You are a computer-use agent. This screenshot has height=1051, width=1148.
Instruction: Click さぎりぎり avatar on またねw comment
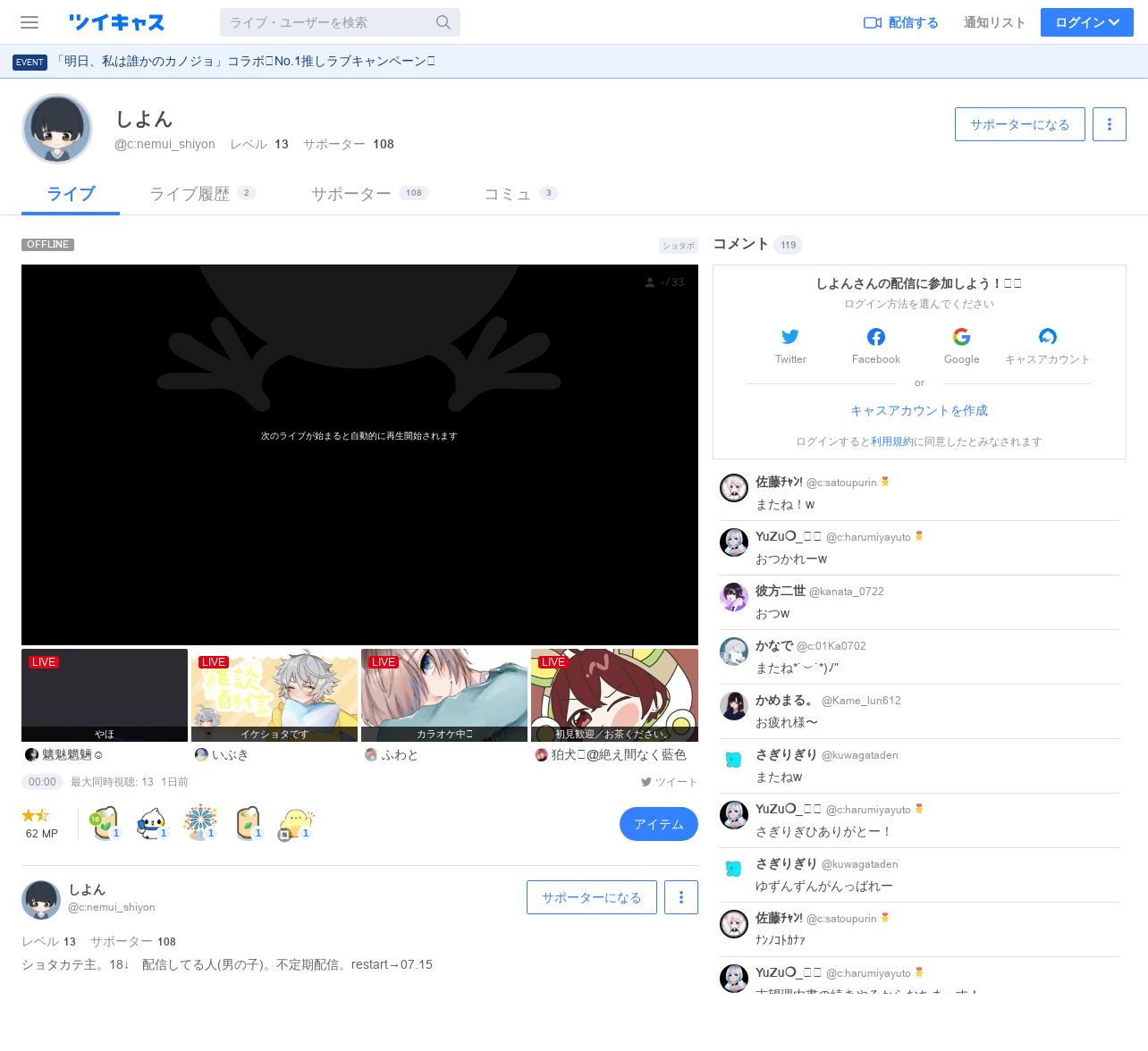(x=734, y=761)
